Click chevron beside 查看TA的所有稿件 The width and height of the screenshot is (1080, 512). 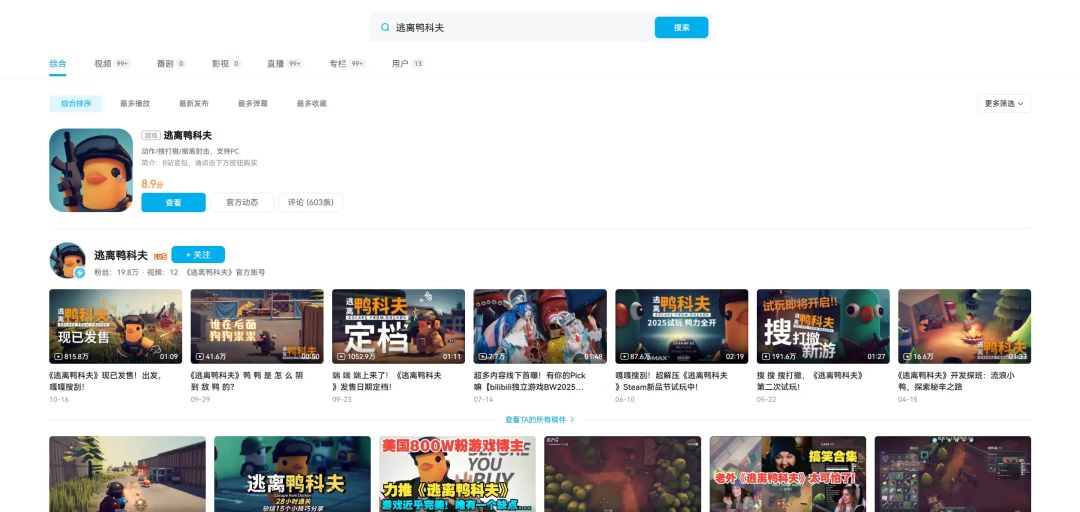pos(572,419)
